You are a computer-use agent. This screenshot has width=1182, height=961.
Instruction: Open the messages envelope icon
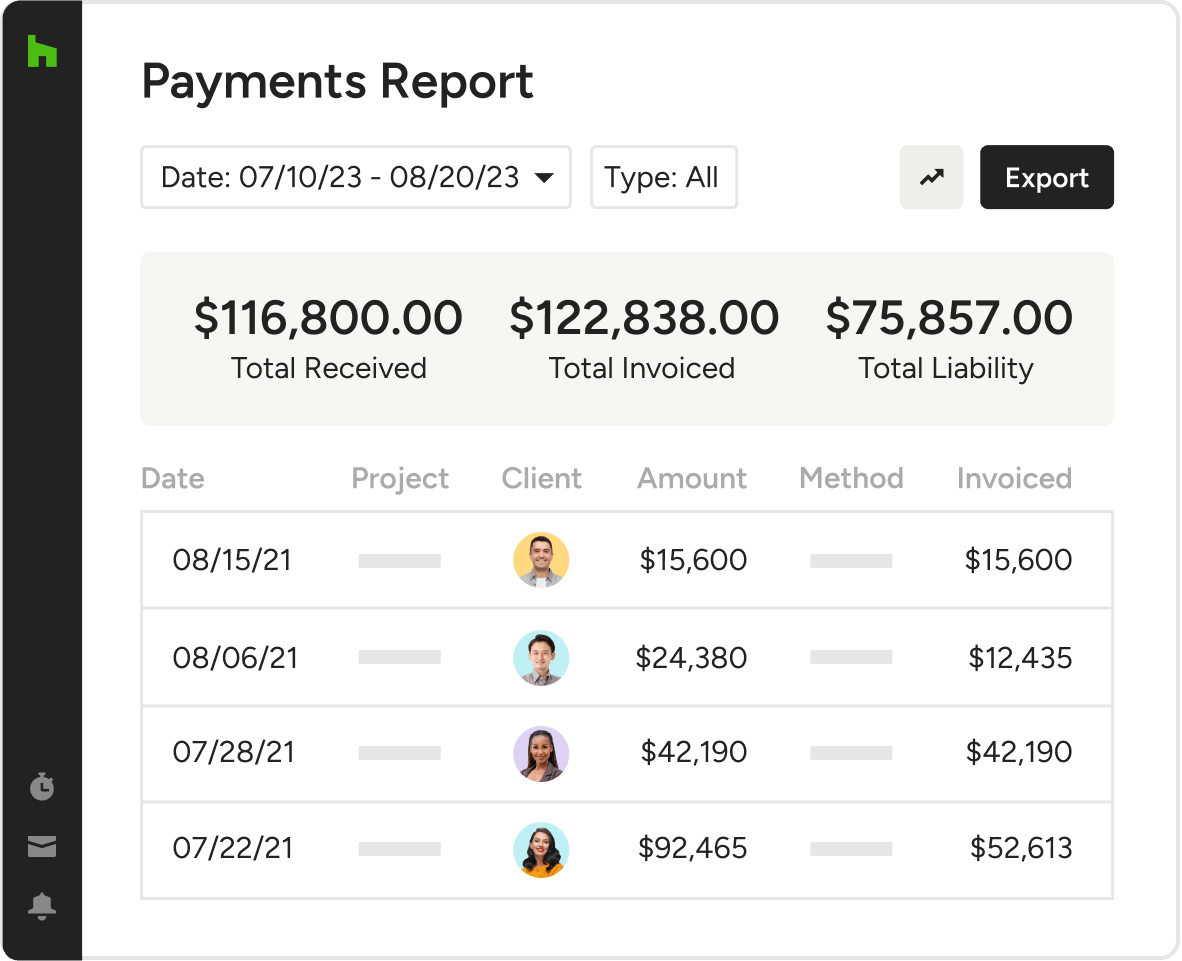pyautogui.click(x=42, y=846)
